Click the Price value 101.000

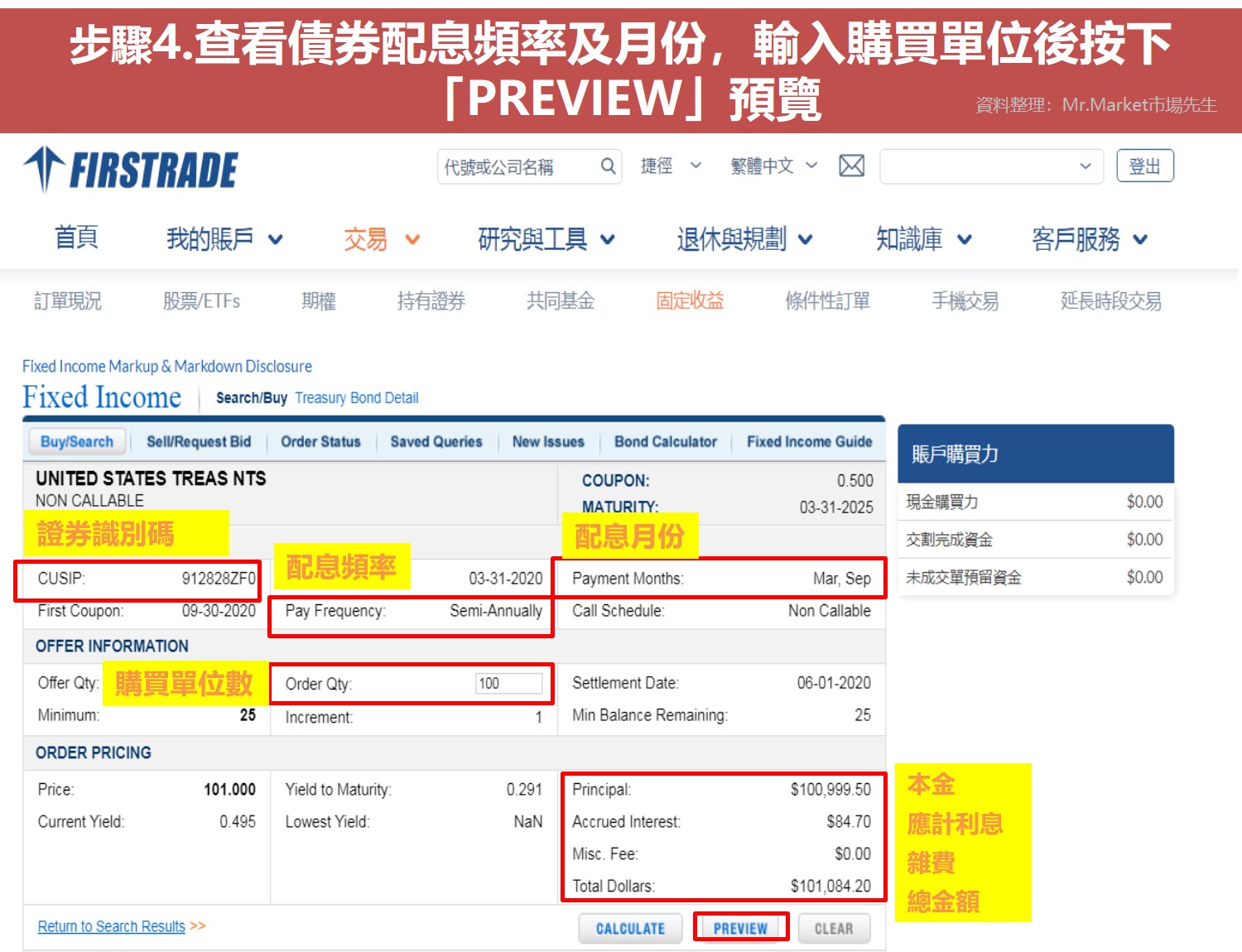tap(229, 790)
